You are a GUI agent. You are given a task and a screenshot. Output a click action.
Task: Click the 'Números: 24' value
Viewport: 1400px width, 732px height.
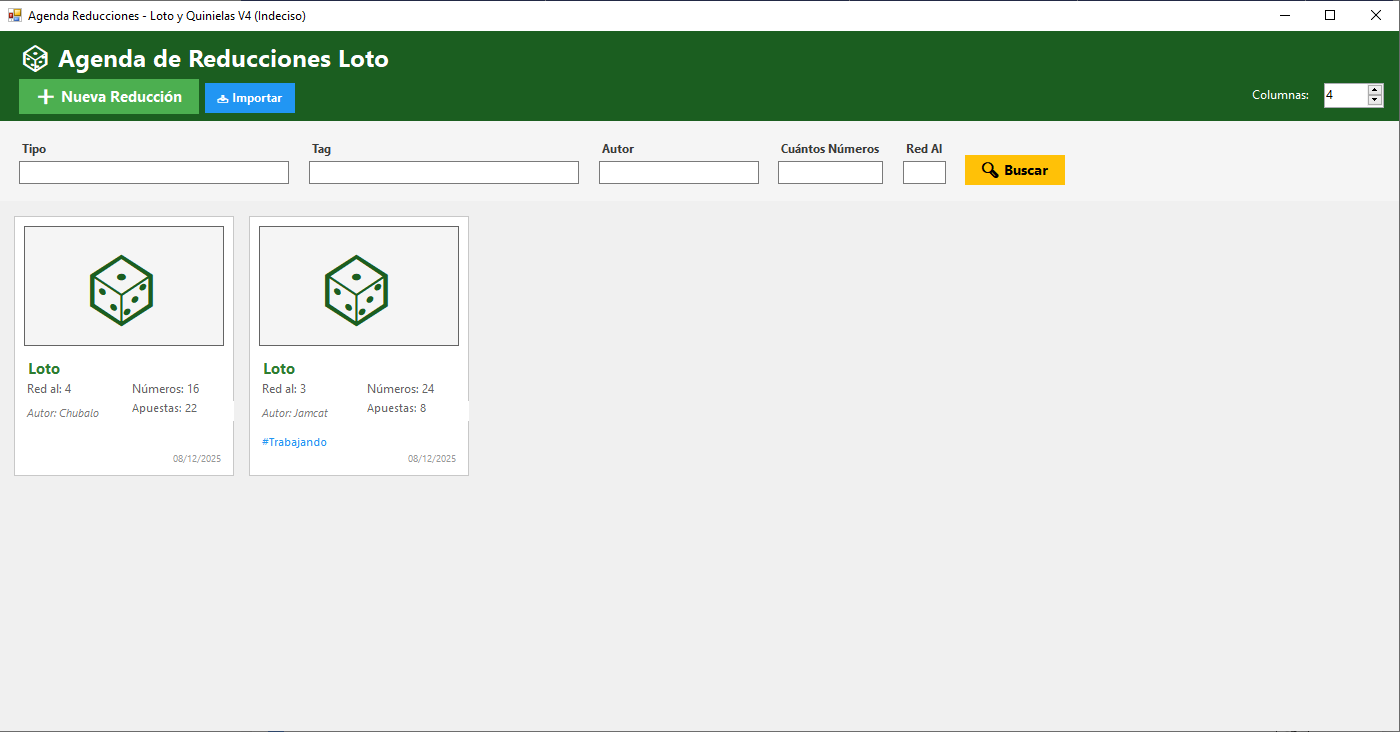(x=401, y=389)
